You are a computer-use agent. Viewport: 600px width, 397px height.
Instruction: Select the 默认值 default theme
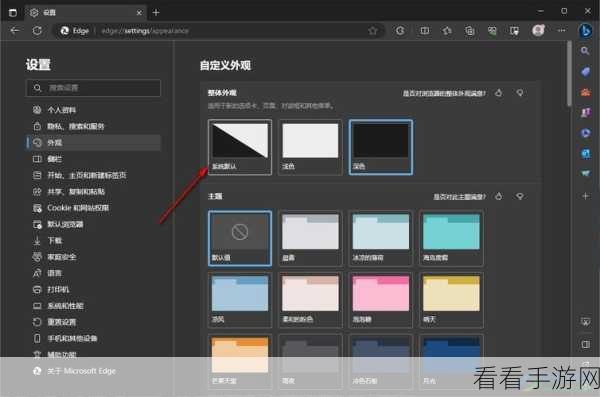240,238
